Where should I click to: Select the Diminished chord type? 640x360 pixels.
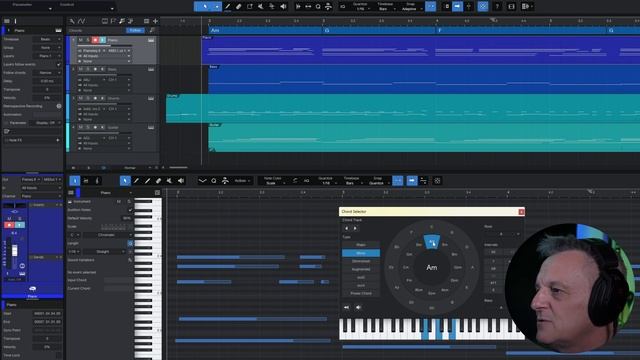coord(361,261)
